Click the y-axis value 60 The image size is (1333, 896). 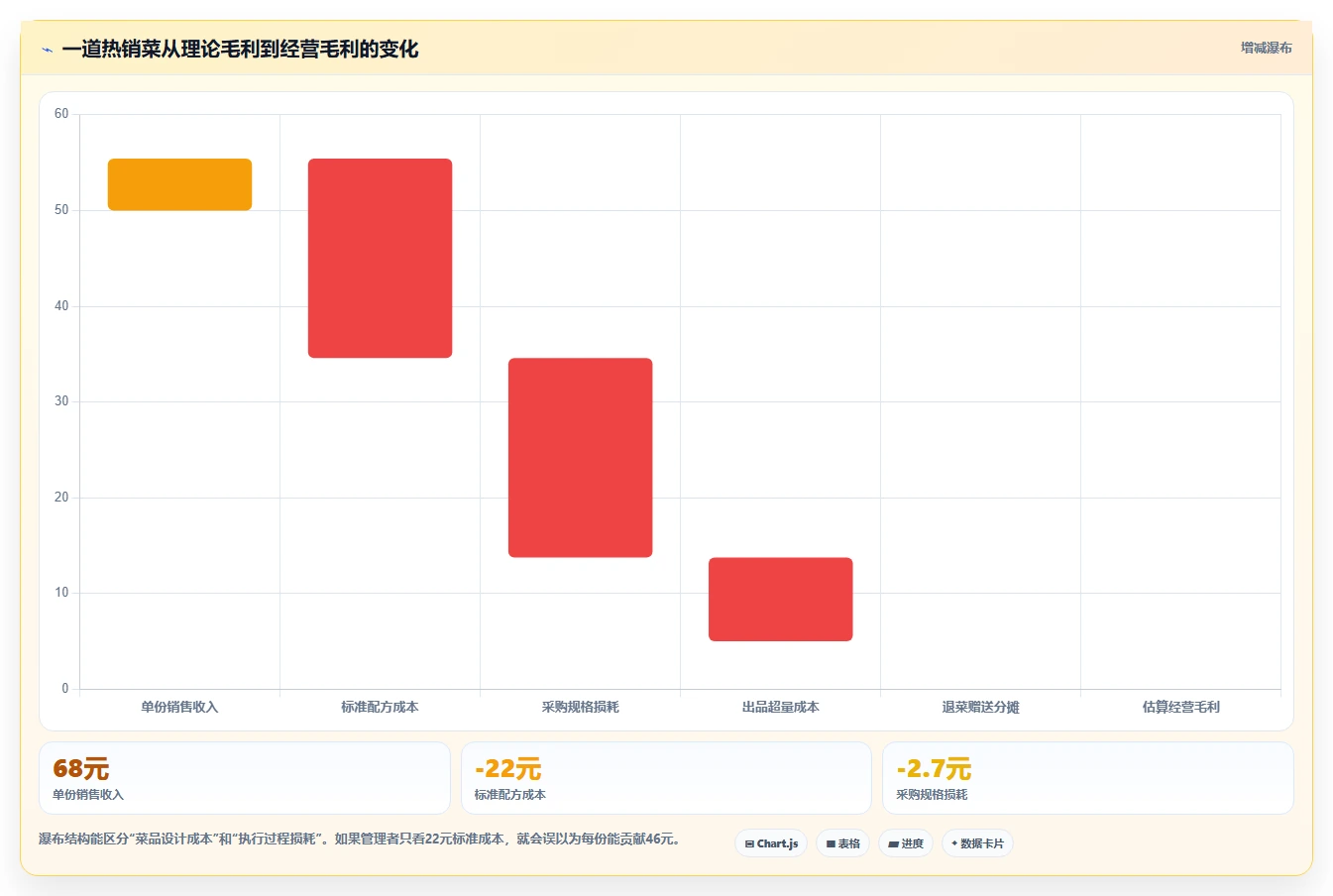[61, 114]
